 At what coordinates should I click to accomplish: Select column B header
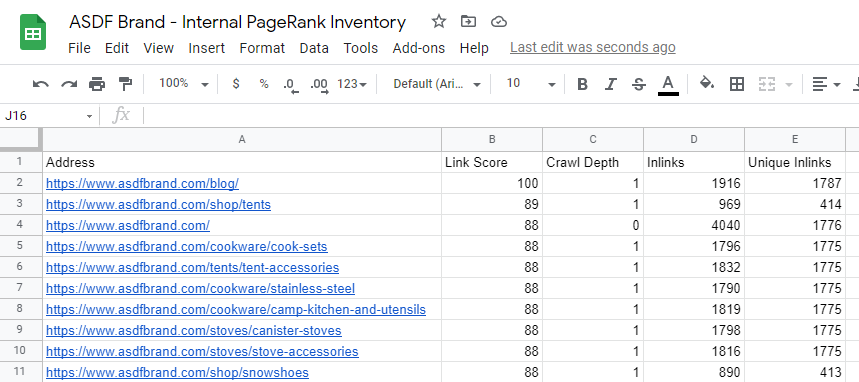tap(492, 140)
